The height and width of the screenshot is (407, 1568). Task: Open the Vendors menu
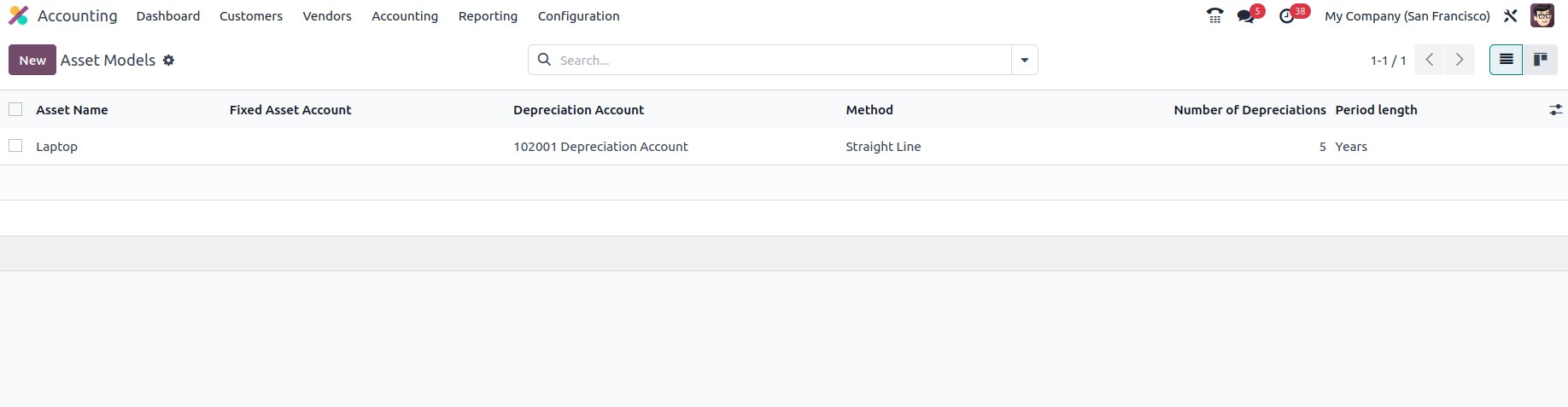(327, 16)
